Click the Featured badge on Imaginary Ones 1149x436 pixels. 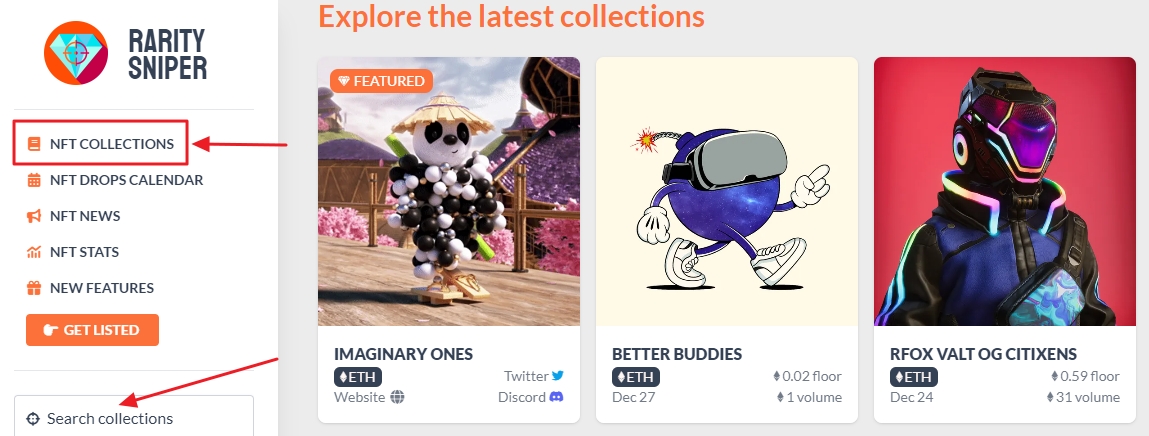(381, 81)
